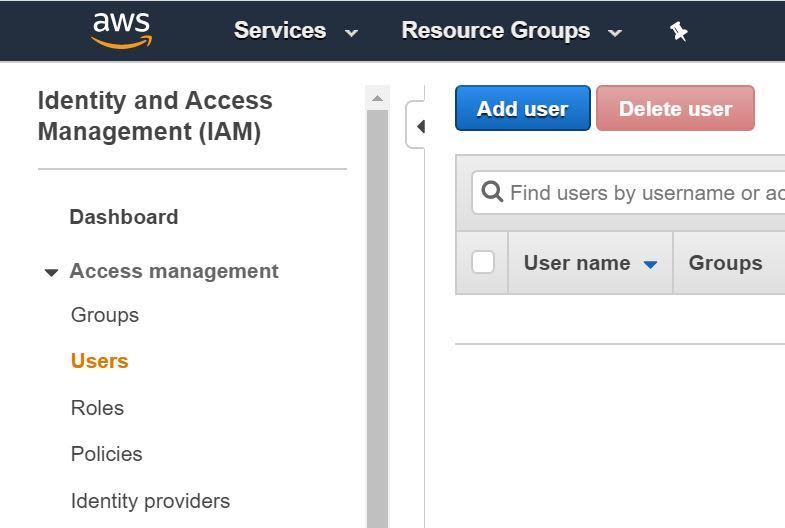The width and height of the screenshot is (785, 528).
Task: Click the Delete user button
Action: tap(675, 109)
